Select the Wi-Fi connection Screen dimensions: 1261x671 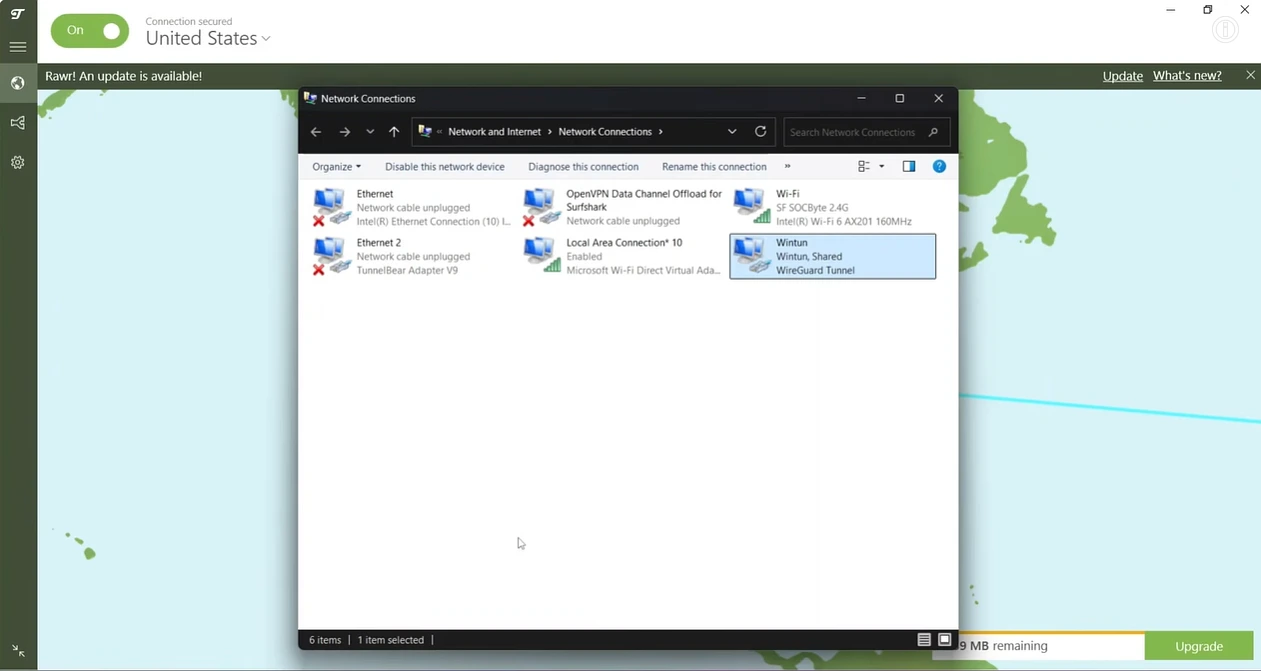coord(833,208)
